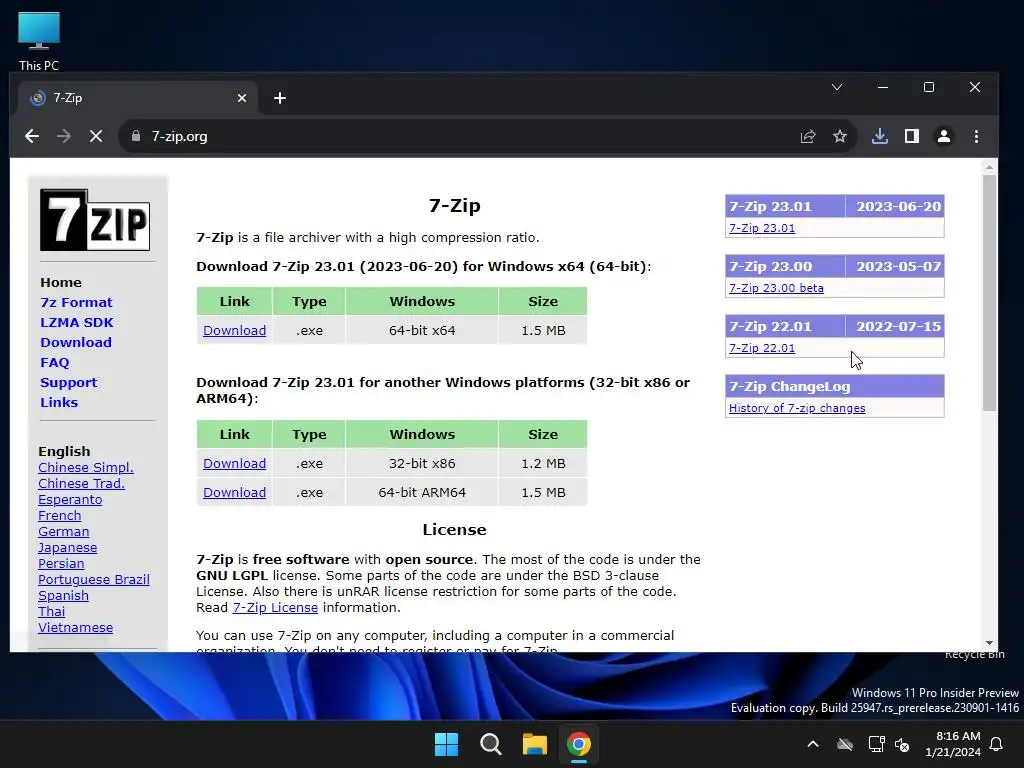
Task: Download the 32-bit x86 installer
Action: [234, 463]
